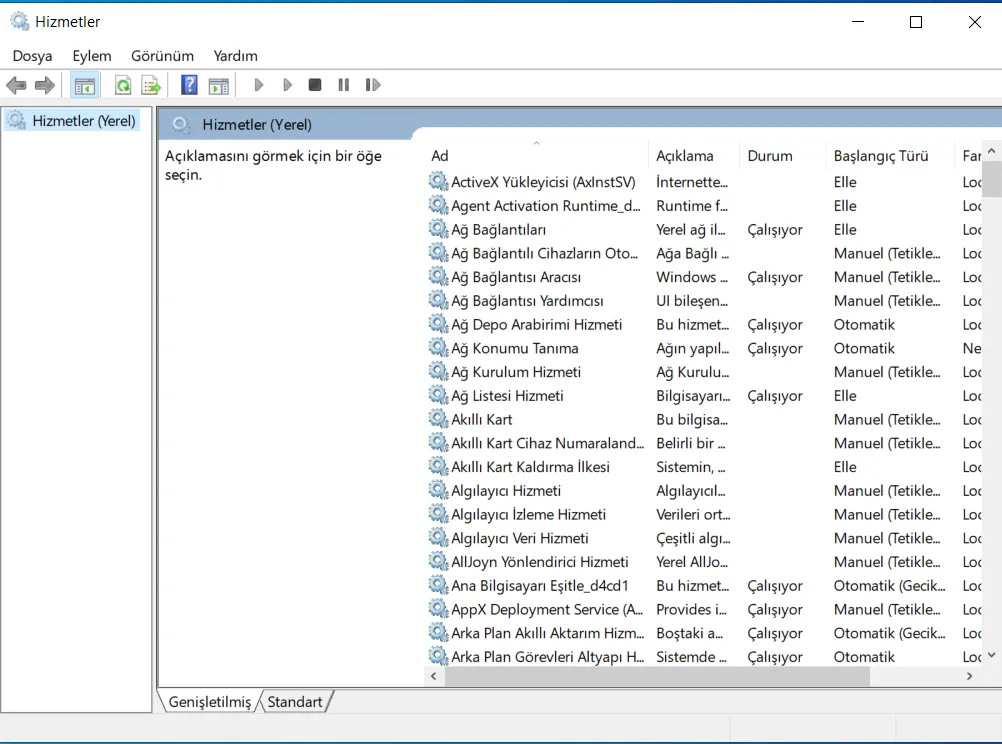Select Akıllı Kart Kaldırma İlkesi service
This screenshot has height=744, width=1002.
(x=530, y=467)
